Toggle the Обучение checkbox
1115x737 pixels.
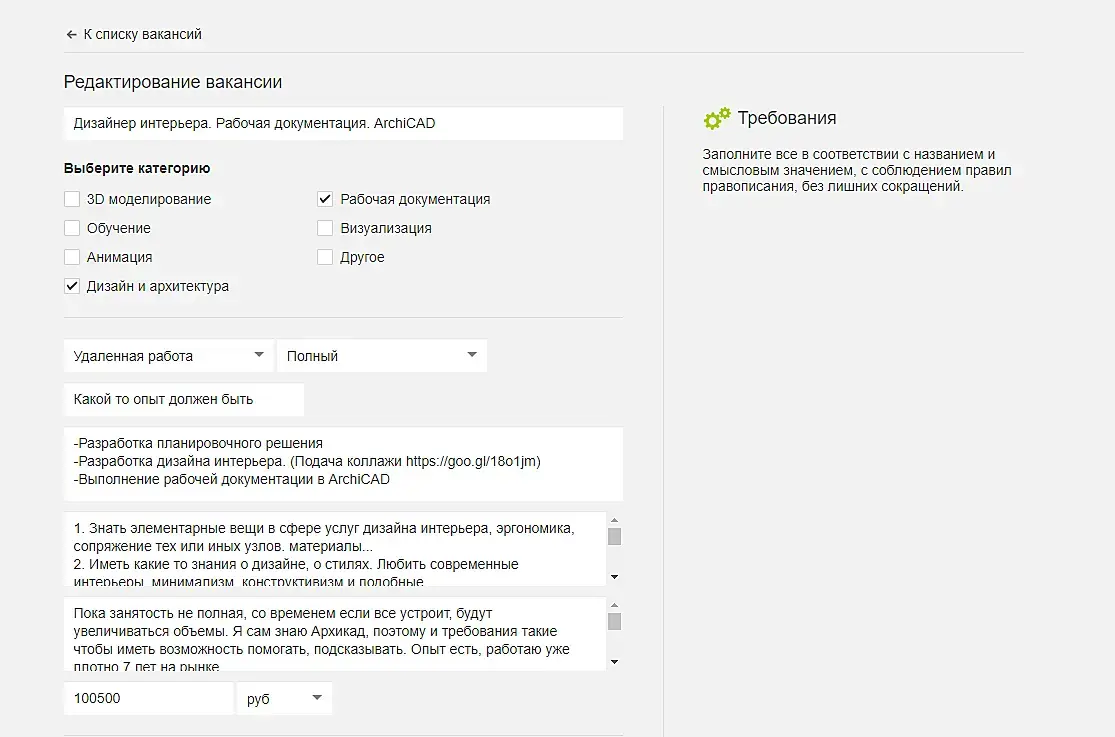(x=72, y=228)
